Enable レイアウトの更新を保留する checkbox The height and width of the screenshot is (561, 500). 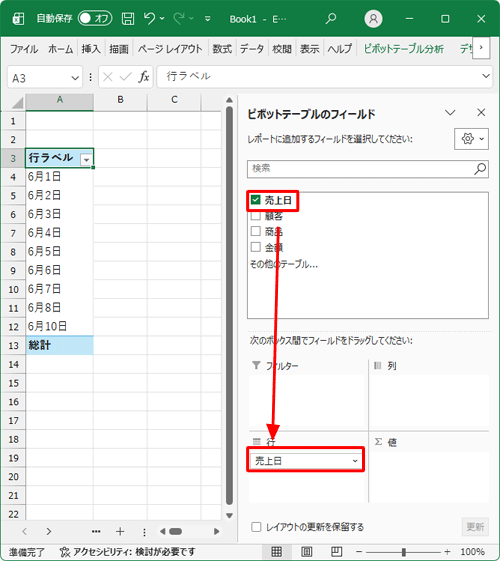256,527
